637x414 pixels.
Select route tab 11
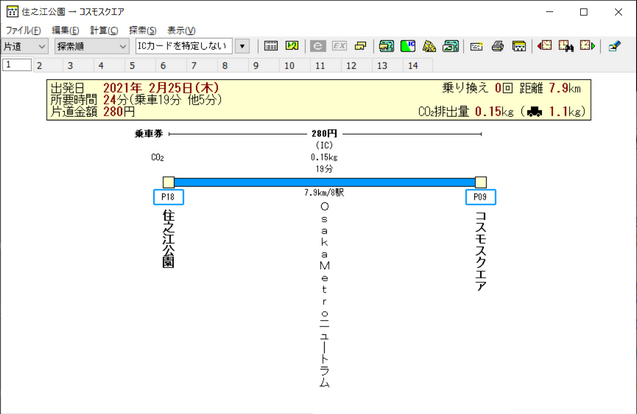[325, 65]
